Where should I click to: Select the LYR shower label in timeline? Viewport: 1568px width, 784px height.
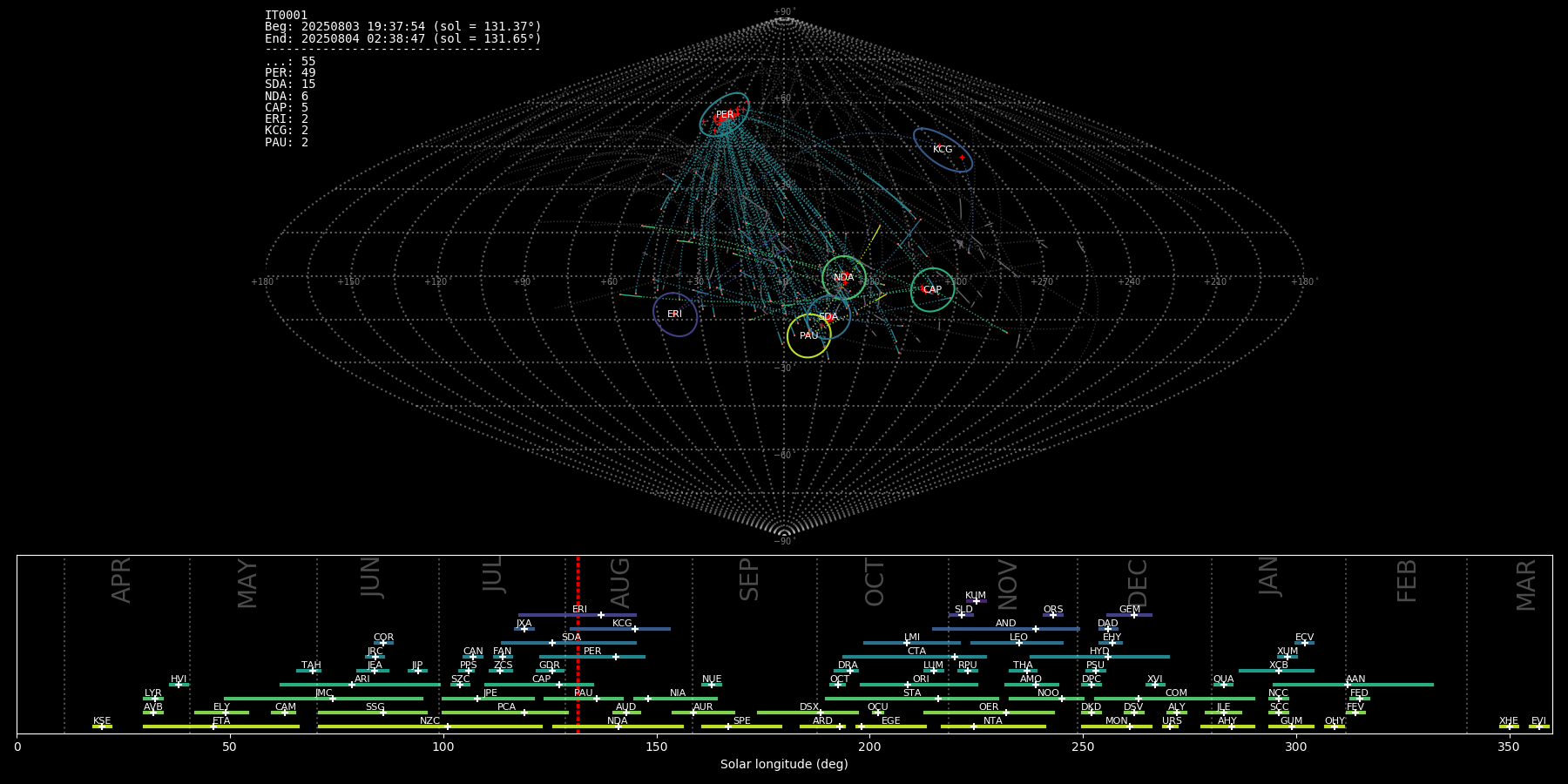[153, 693]
